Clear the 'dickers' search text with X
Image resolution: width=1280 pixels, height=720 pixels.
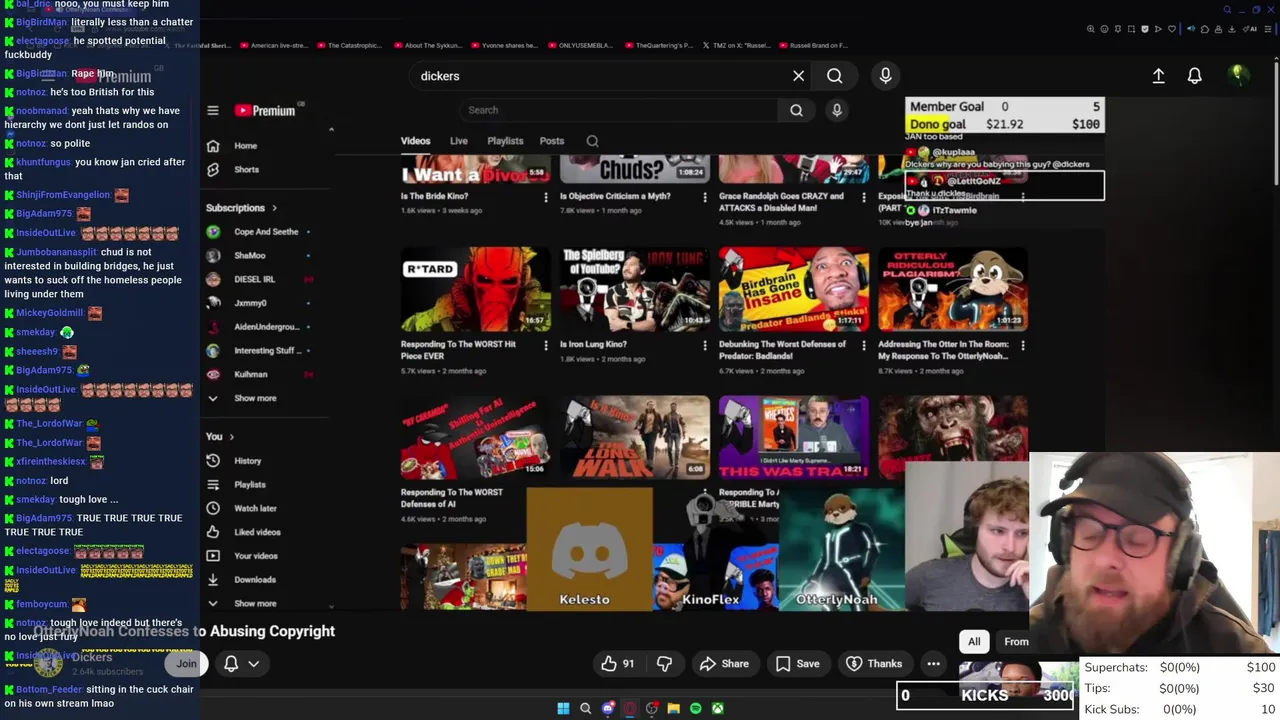pos(798,76)
